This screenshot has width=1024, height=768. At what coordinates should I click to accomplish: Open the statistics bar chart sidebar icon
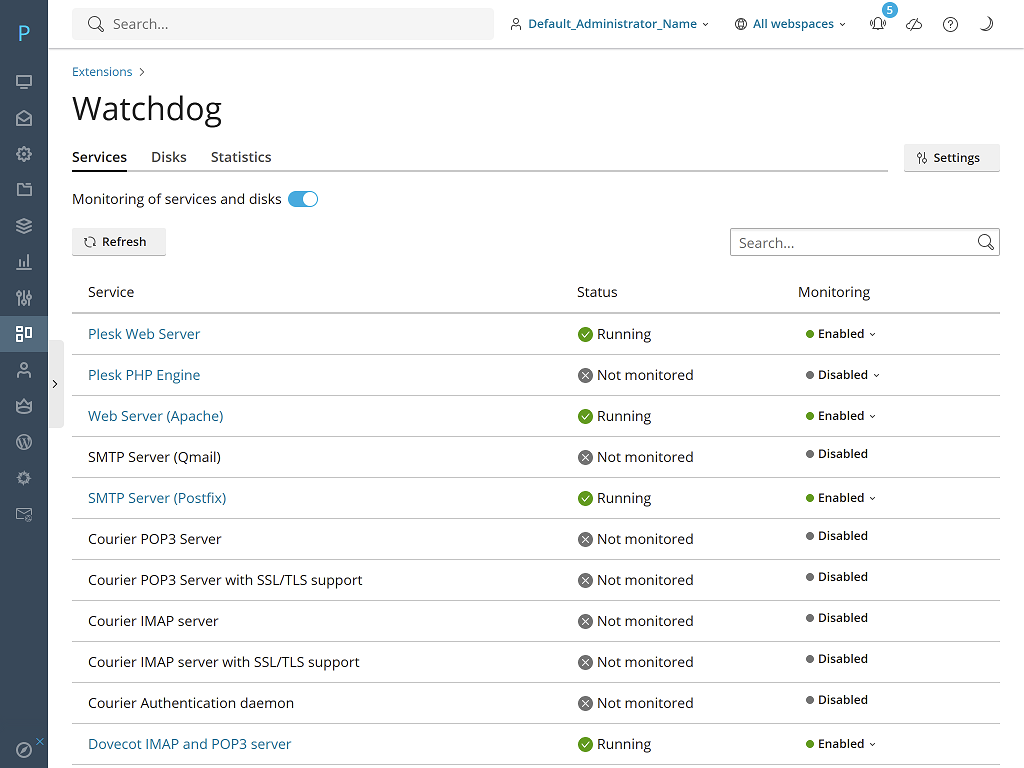(x=24, y=262)
